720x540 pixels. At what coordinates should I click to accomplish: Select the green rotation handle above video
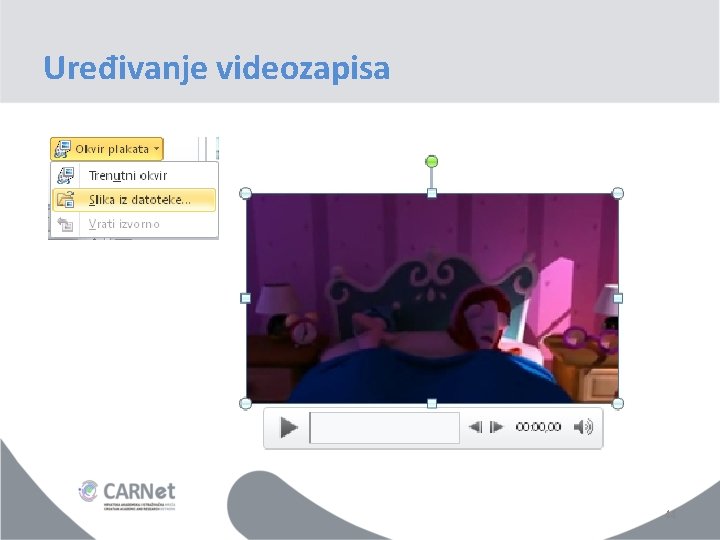432,162
